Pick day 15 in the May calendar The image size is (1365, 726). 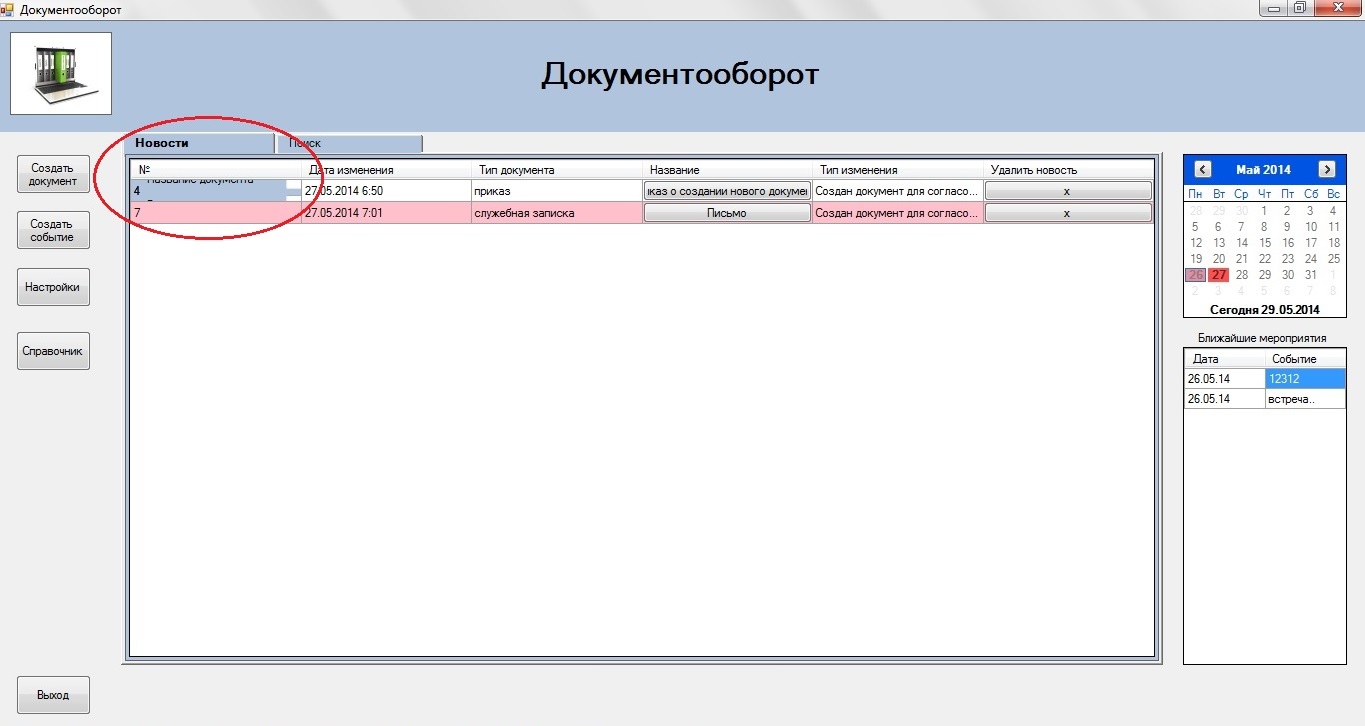tap(1265, 243)
